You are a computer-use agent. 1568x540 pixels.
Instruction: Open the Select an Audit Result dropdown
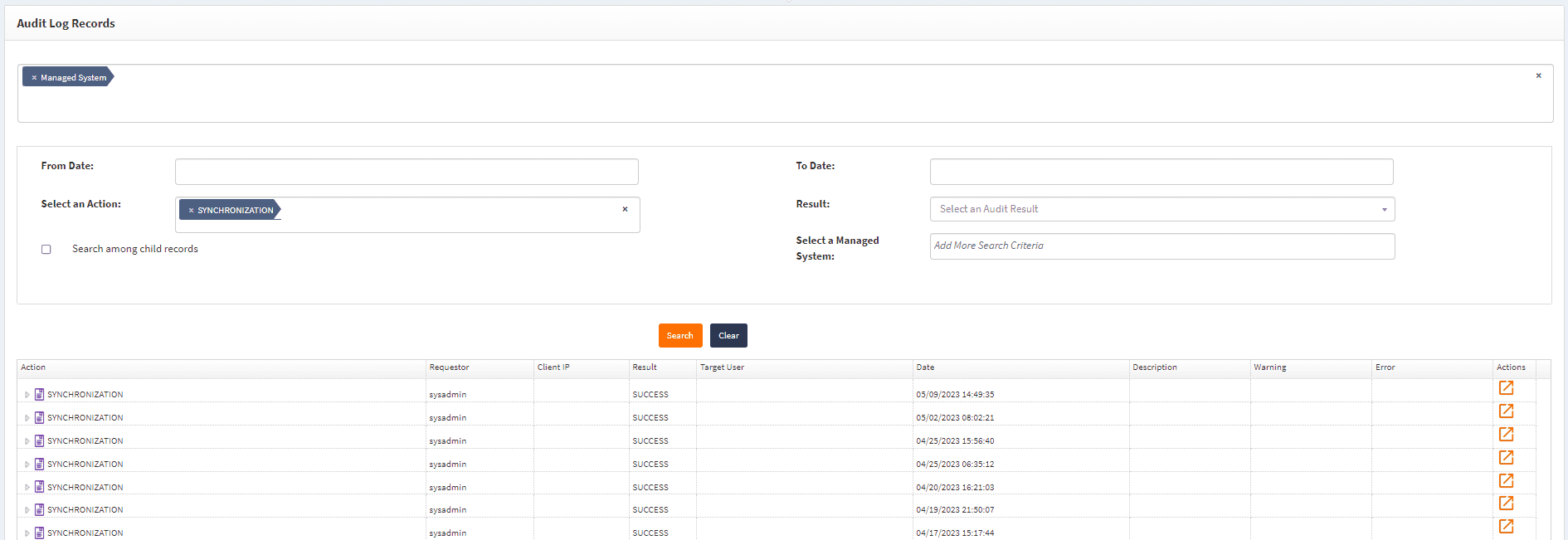[1161, 209]
